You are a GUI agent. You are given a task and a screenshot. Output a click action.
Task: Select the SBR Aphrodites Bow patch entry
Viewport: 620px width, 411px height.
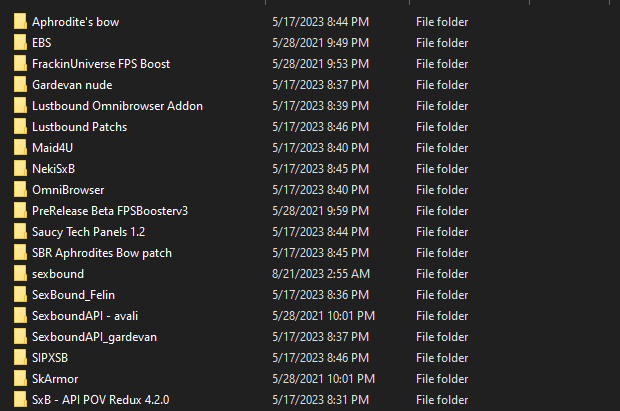pos(102,253)
